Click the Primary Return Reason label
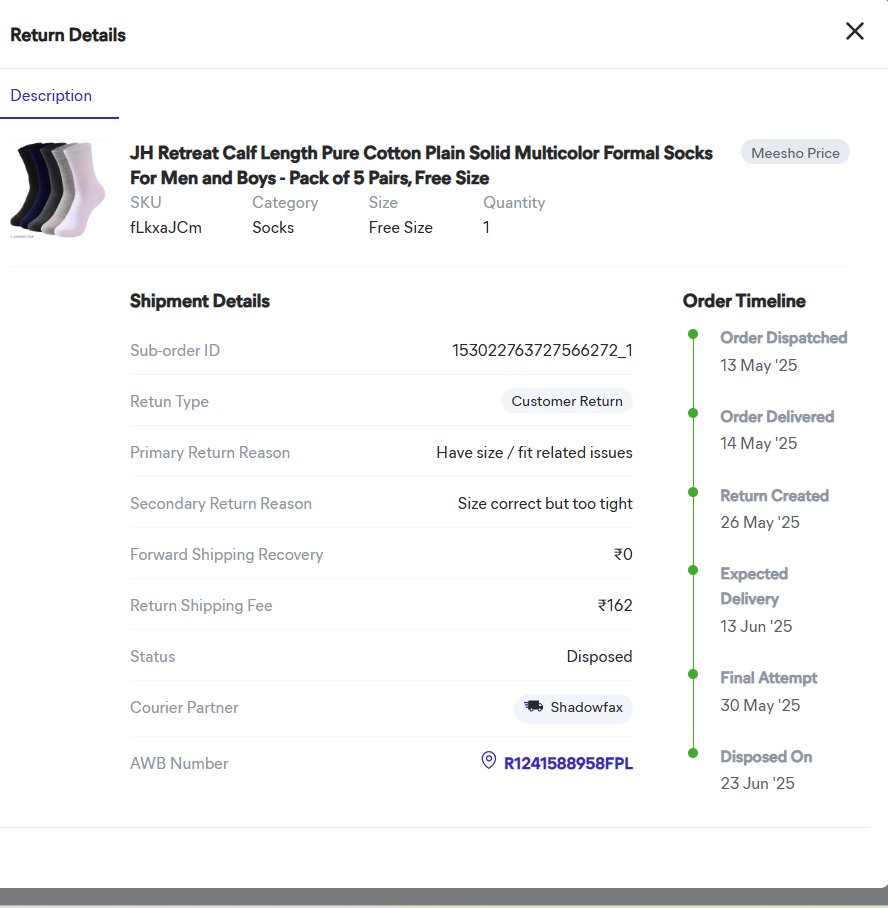The image size is (888, 908). [210, 452]
